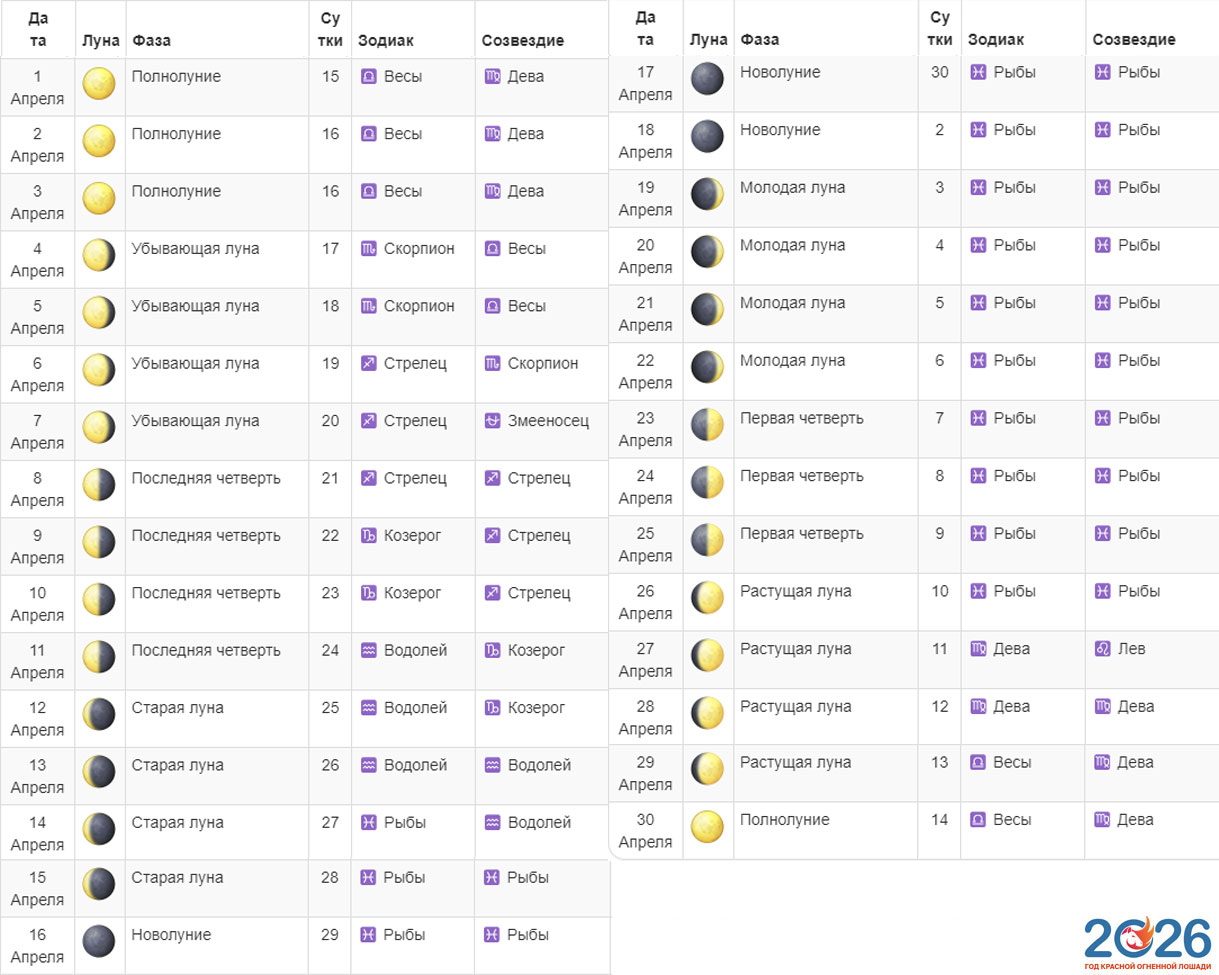Screen dimensions: 1219x975
Task: Click the Козерог zodiac icon on 9 Апреля
Action: click(x=368, y=536)
